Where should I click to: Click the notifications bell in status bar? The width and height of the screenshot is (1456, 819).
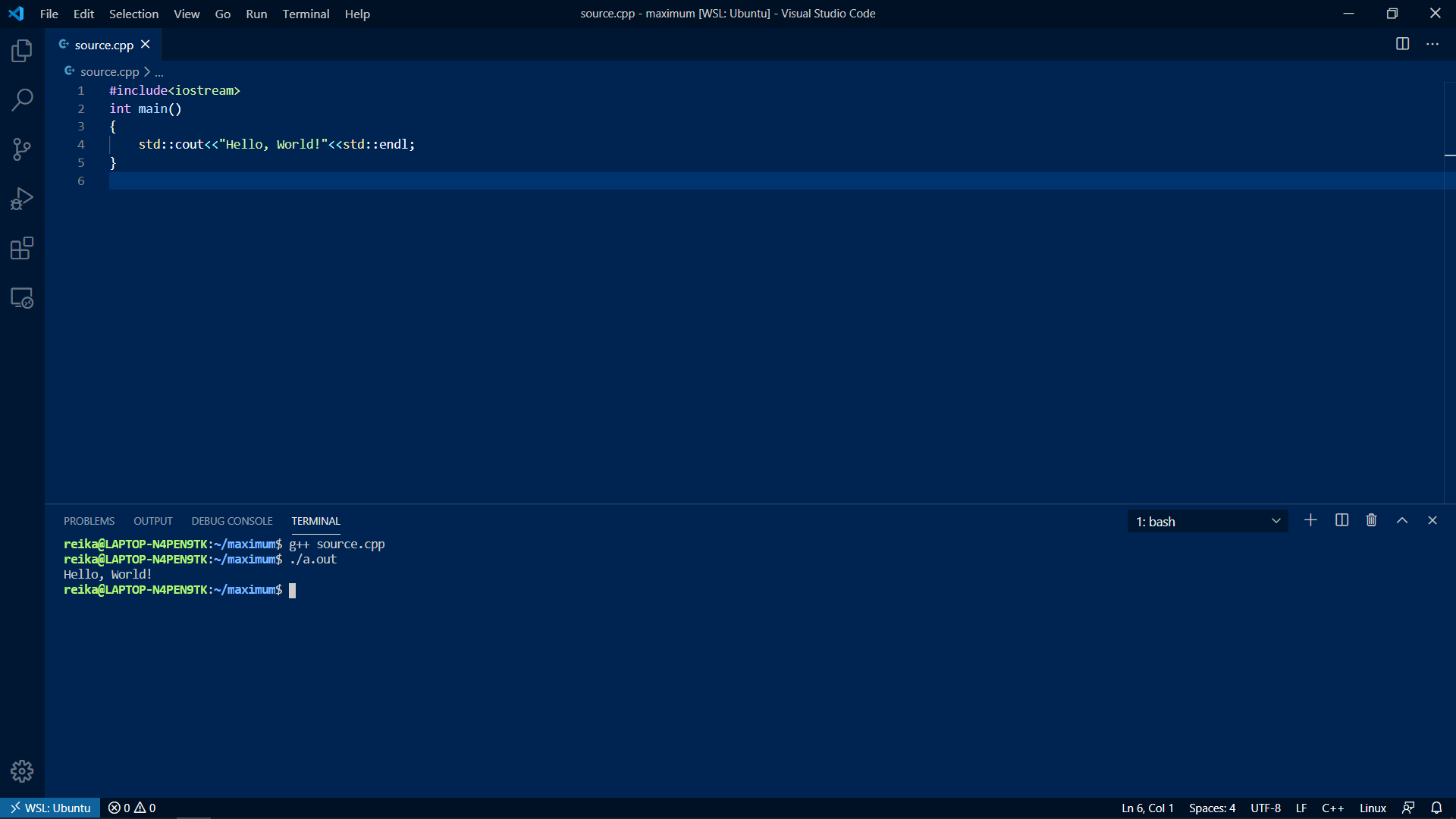(1436, 808)
